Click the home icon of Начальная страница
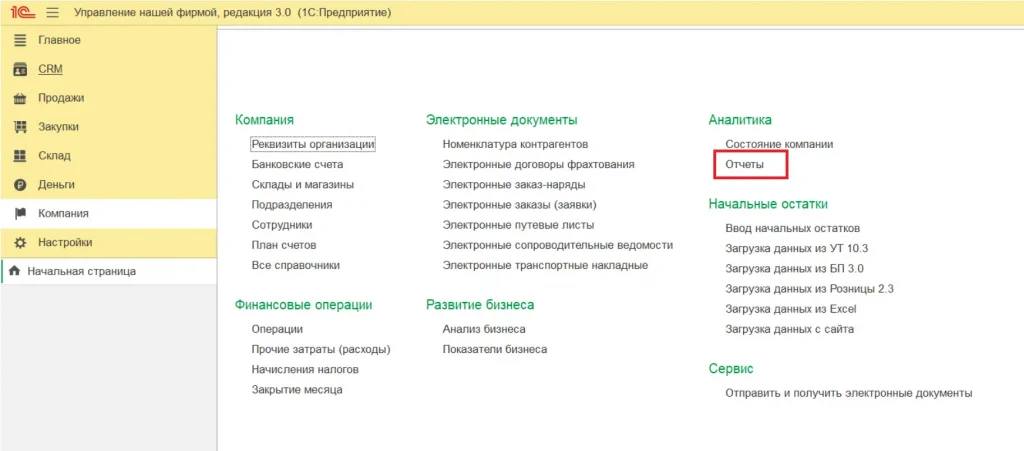 point(14,271)
